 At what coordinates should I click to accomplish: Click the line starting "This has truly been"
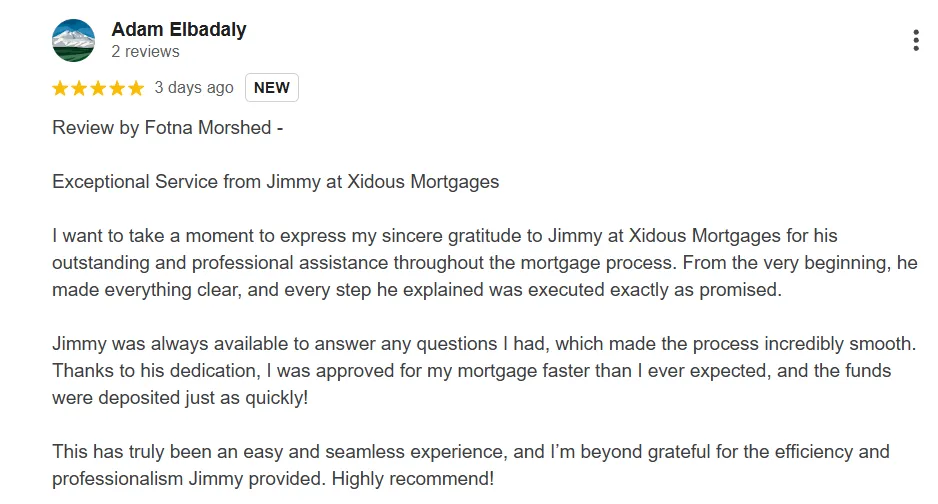click(471, 451)
